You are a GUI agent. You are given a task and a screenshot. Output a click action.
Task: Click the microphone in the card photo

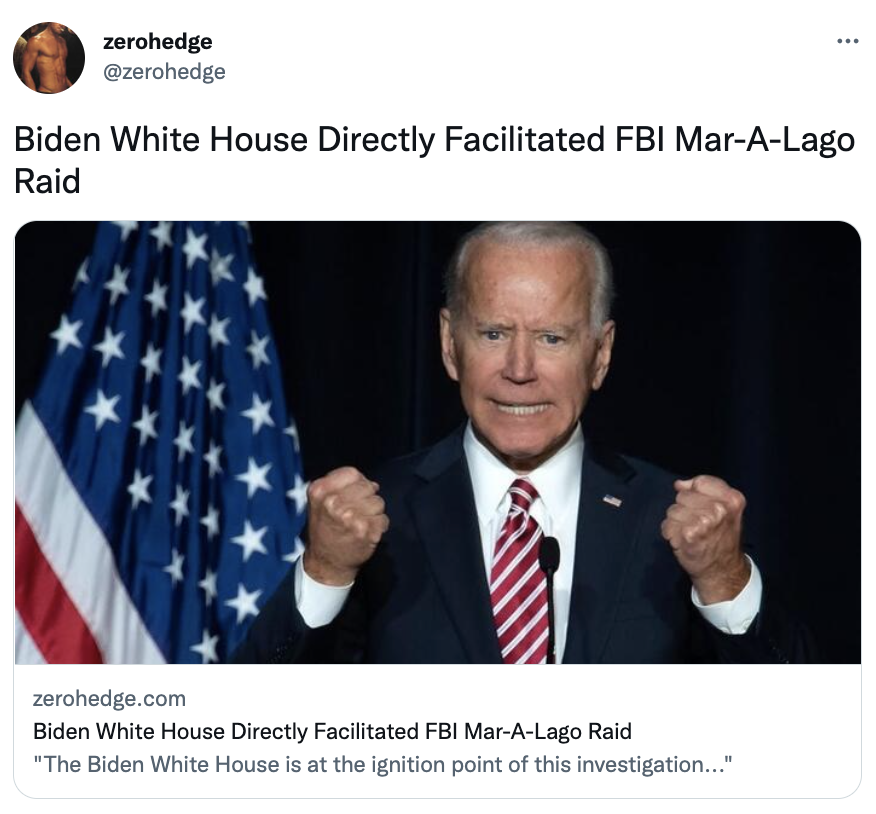click(x=549, y=598)
